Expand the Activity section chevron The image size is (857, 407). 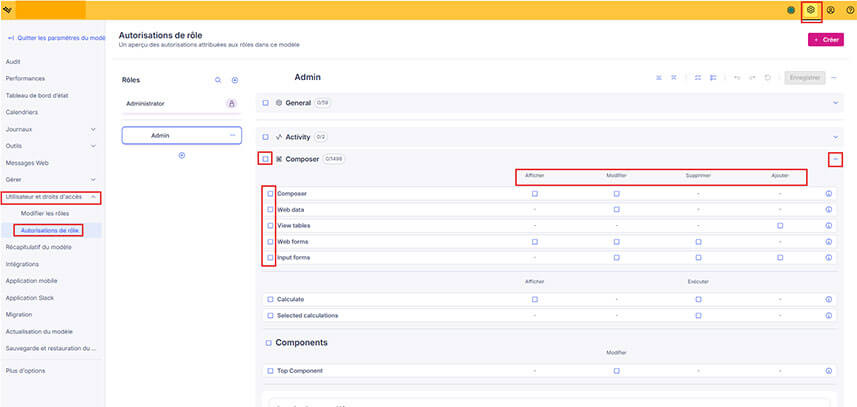click(x=835, y=137)
